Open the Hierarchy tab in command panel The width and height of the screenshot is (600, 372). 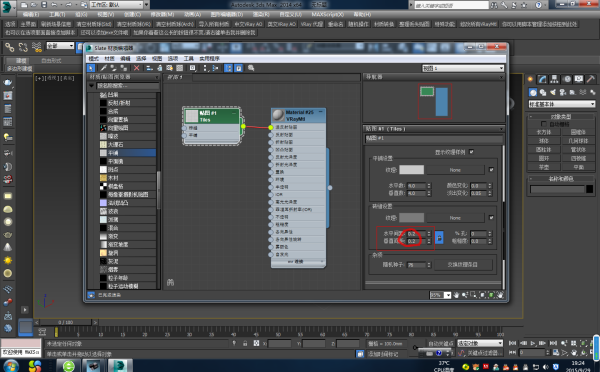pos(554,79)
